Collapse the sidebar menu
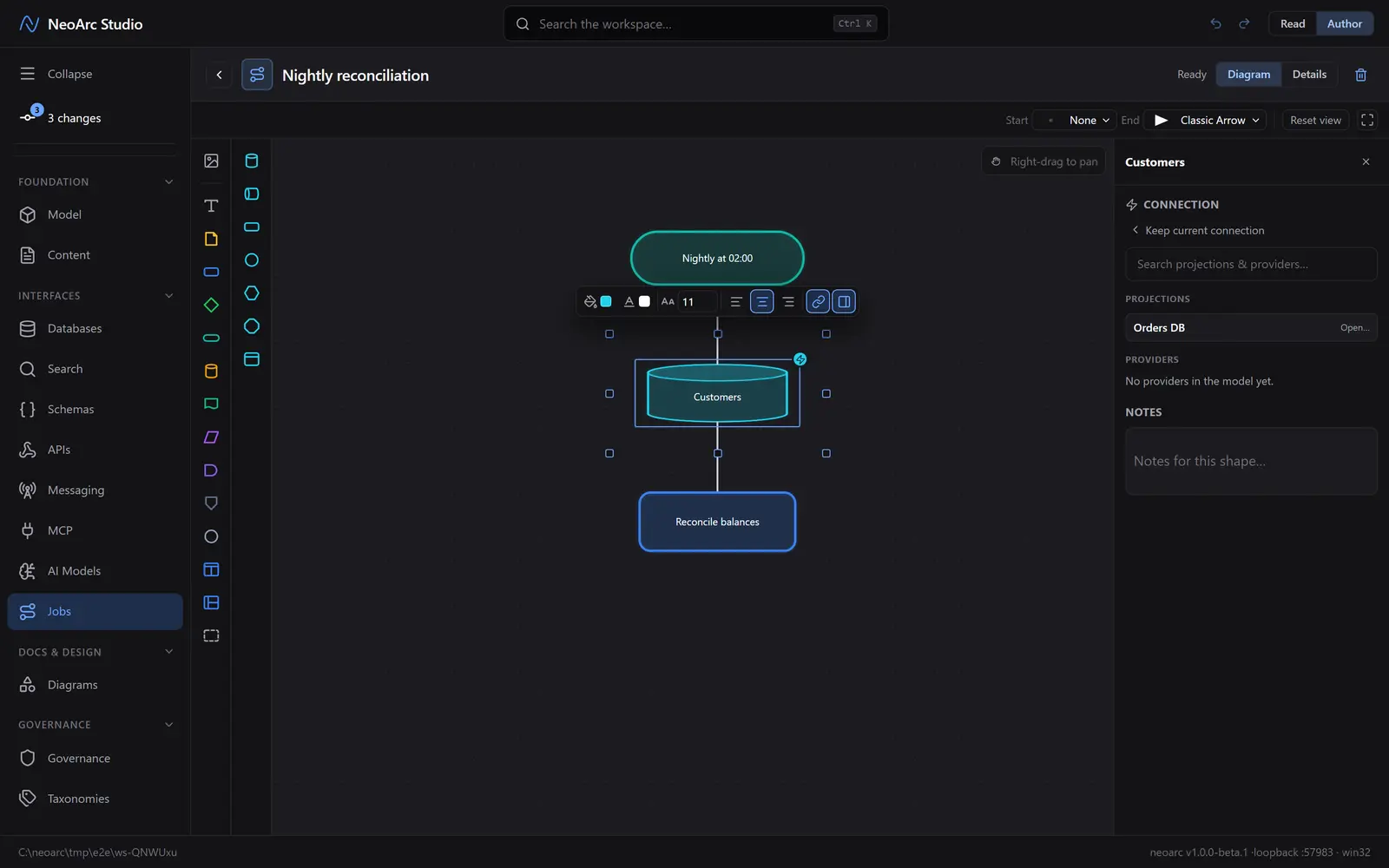This screenshot has height=868, width=1389. (56, 74)
